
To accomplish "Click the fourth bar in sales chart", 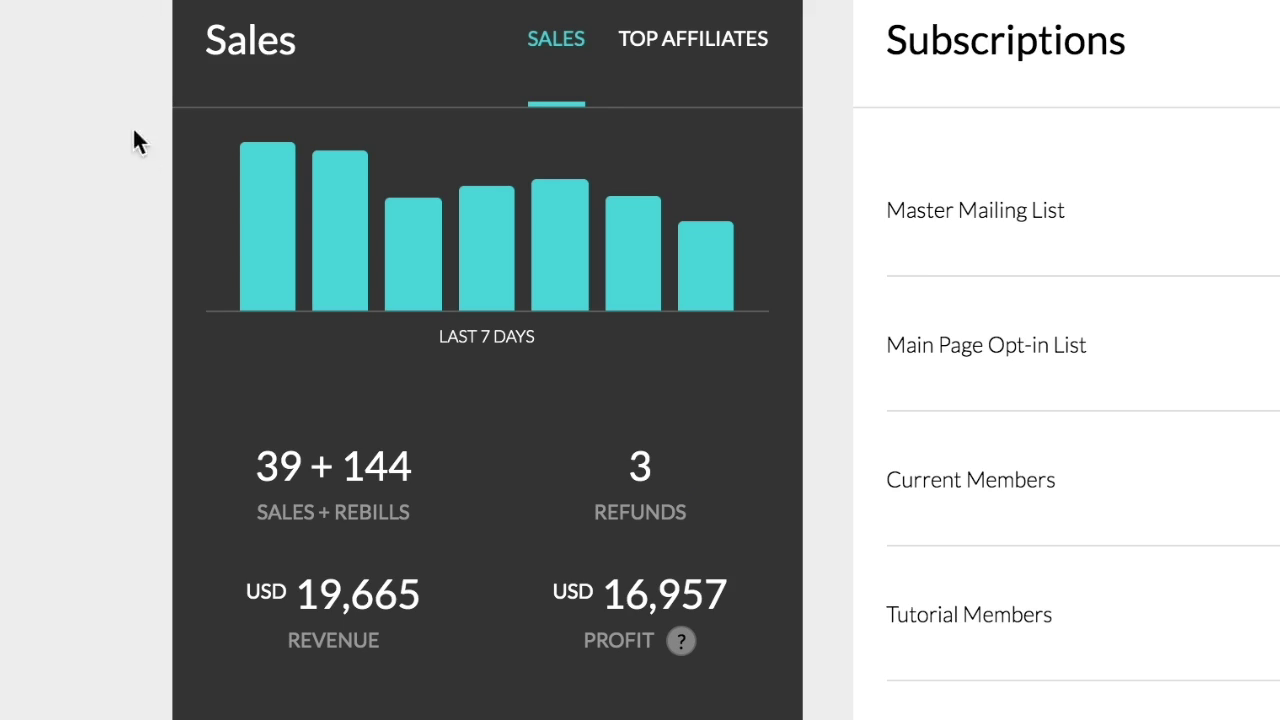I will pos(486,249).
